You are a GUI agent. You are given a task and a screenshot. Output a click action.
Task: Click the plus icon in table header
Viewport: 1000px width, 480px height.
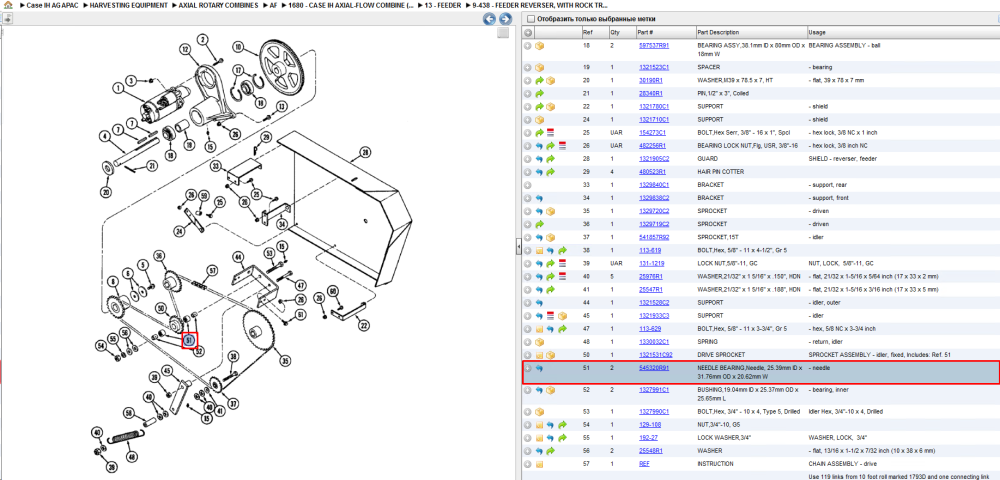pos(528,33)
